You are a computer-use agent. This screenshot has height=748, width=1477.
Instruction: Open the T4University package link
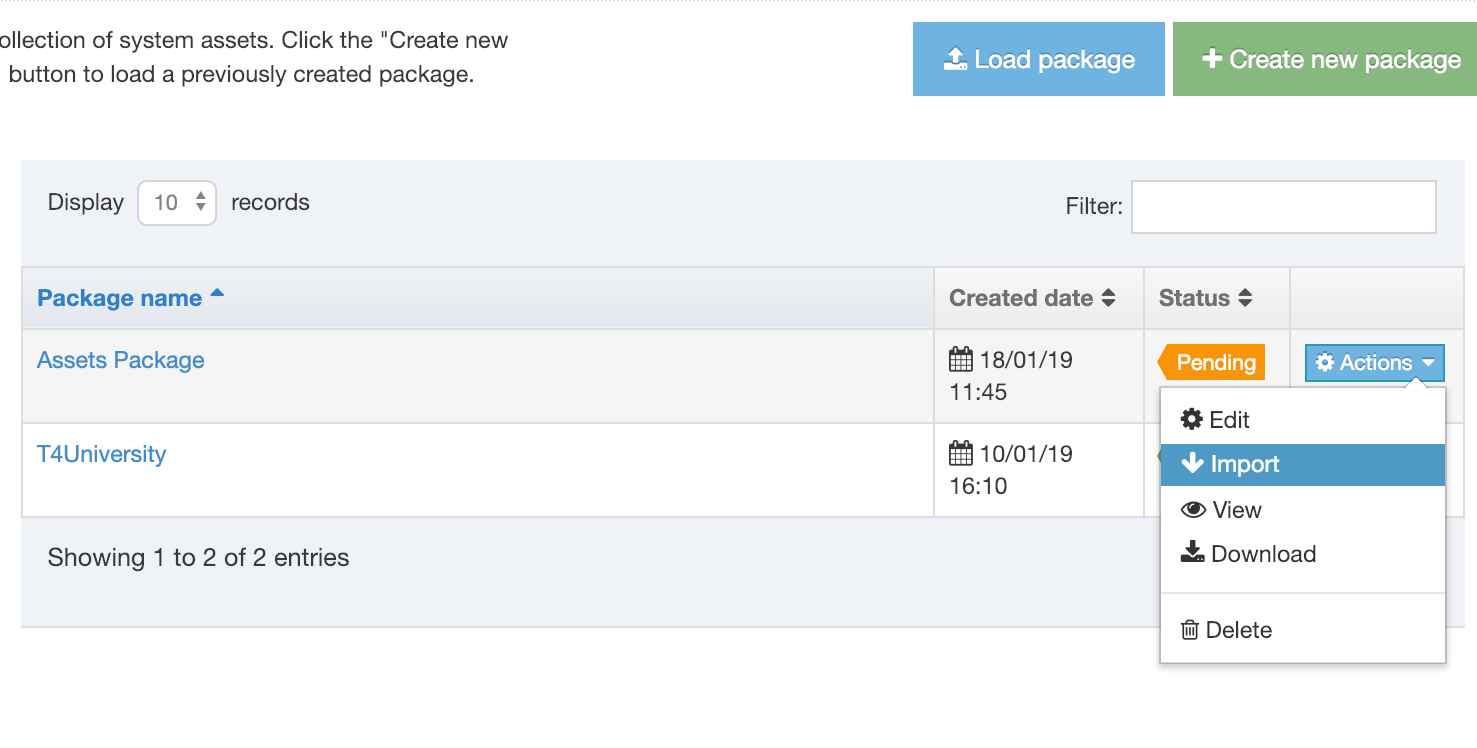(102, 454)
